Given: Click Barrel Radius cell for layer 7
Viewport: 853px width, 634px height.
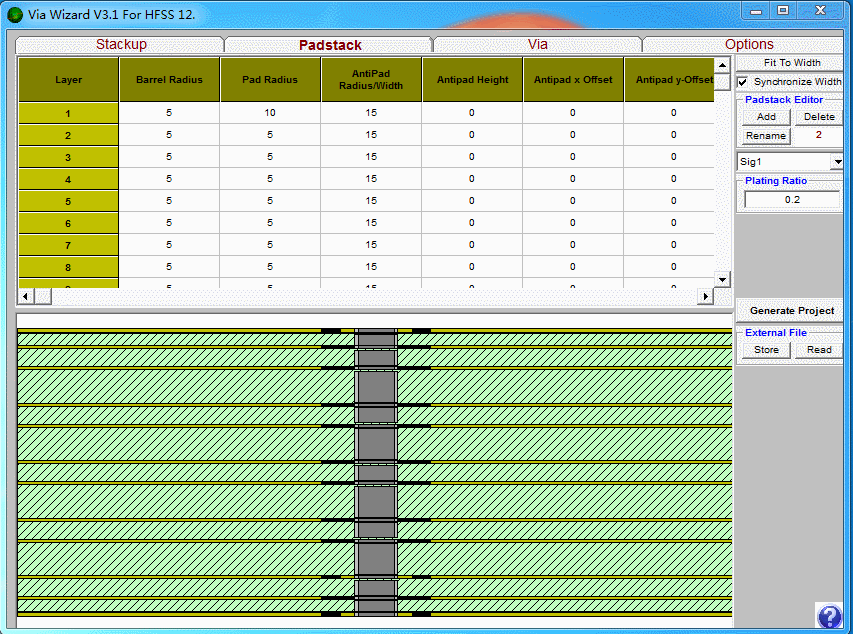Looking at the screenshot, I should pos(169,245).
